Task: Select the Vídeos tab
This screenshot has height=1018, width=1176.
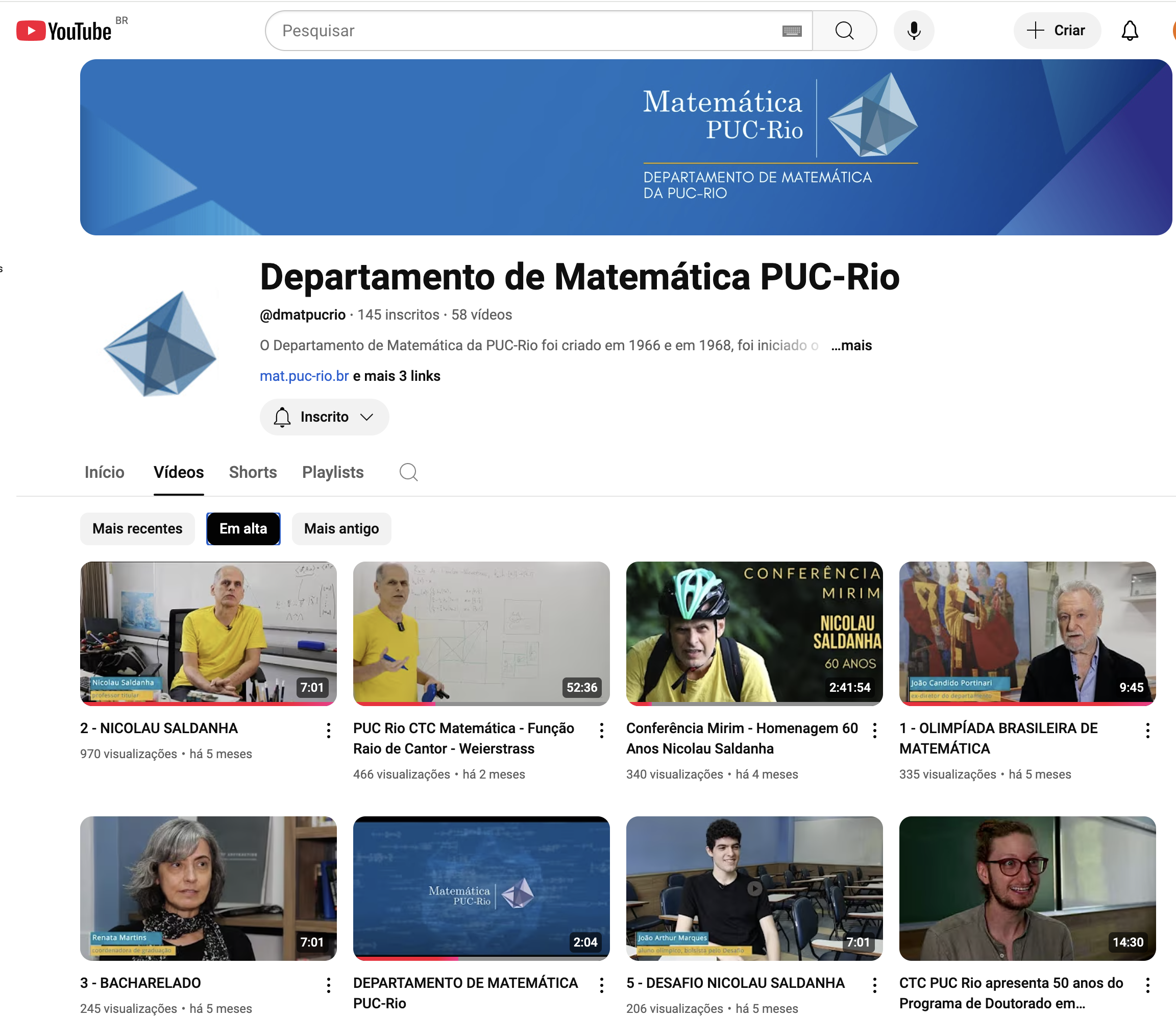Action: (179, 472)
